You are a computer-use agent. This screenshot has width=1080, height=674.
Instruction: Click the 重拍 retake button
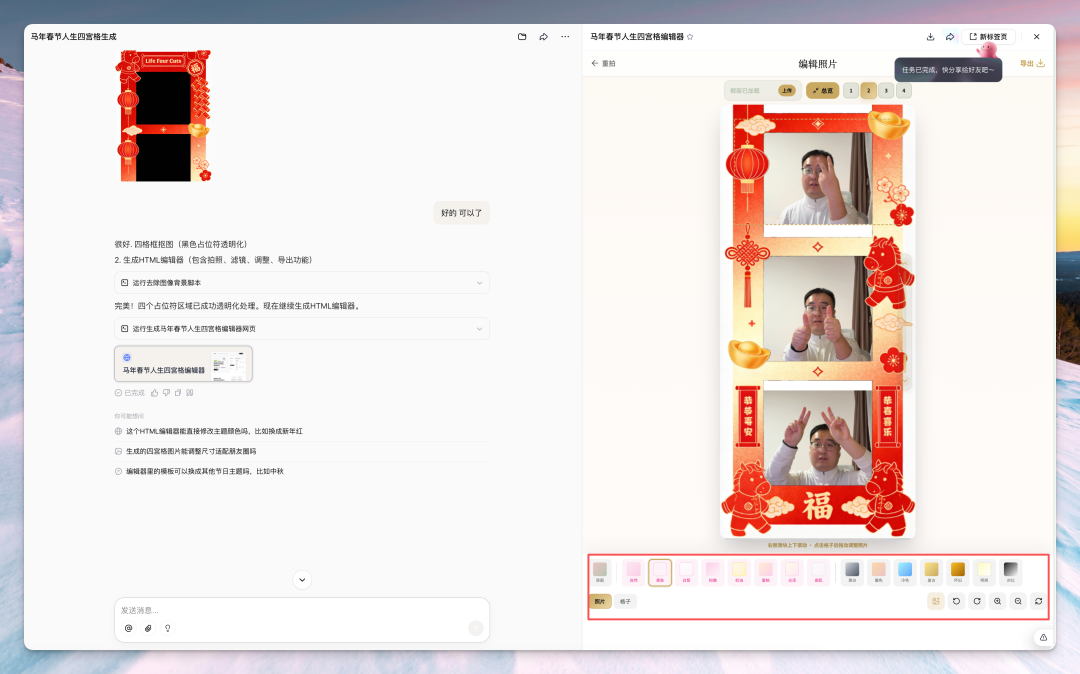click(x=604, y=62)
